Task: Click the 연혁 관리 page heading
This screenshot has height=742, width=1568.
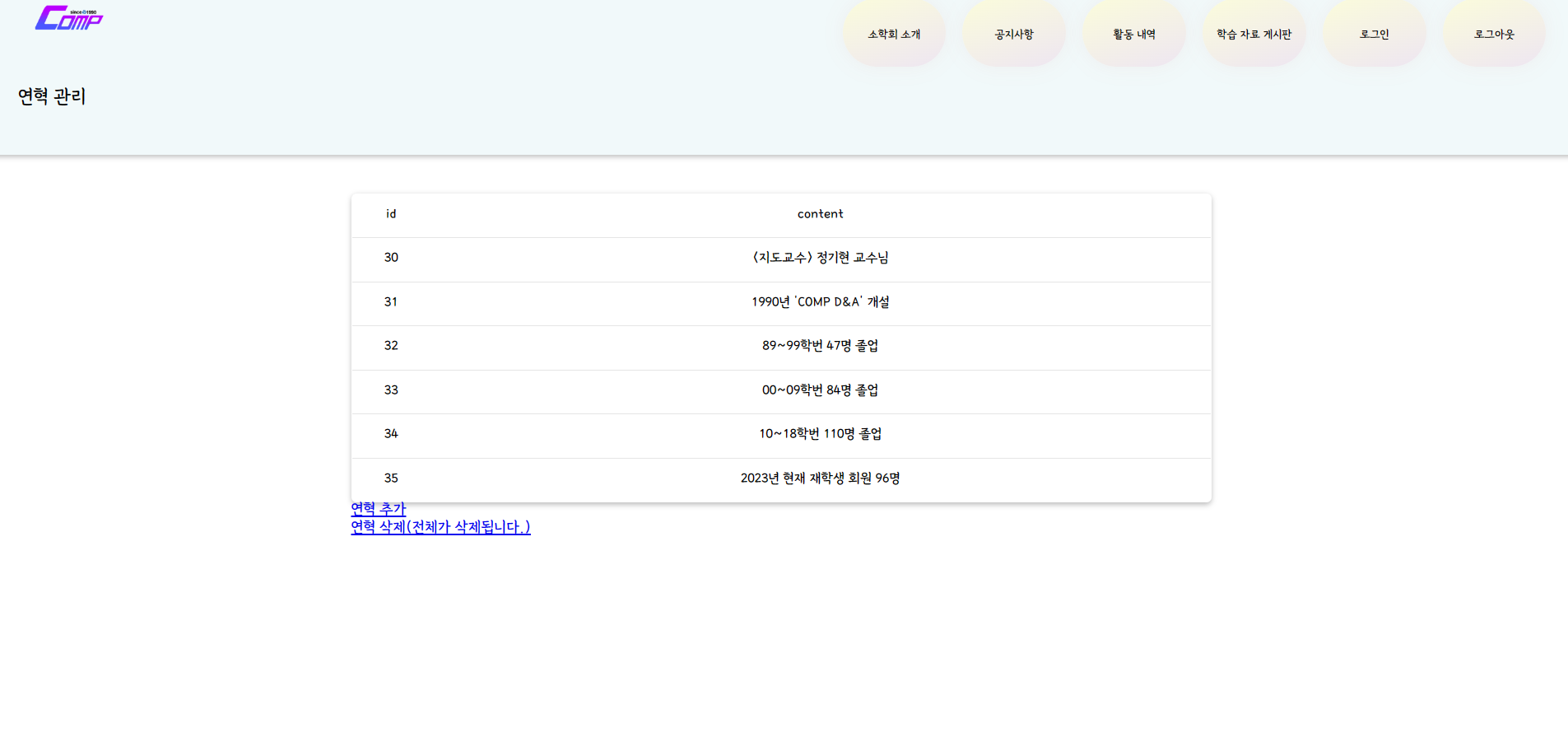Action: 52,96
